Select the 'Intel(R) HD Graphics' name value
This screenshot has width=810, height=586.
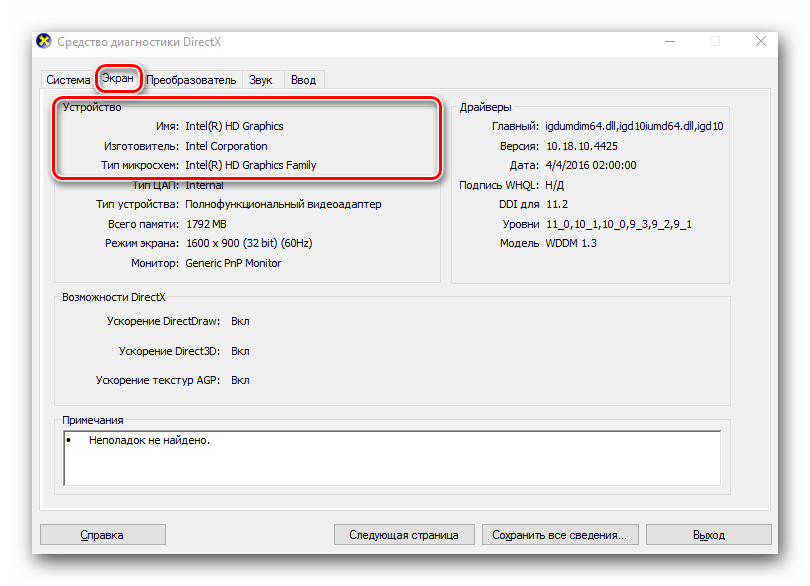coord(235,126)
